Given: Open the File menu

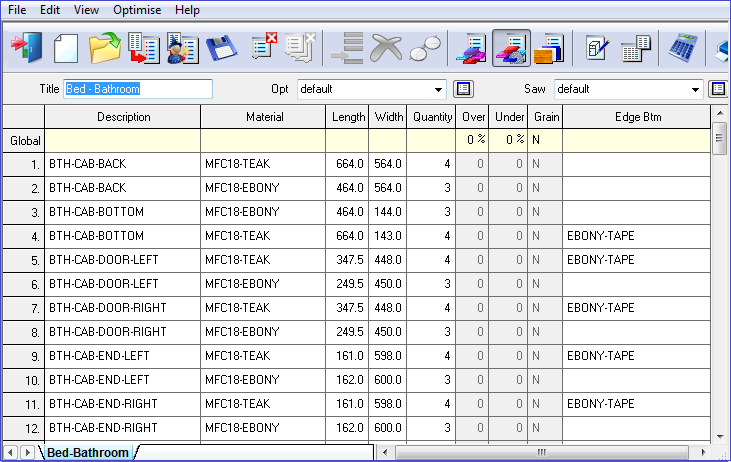Looking at the screenshot, I should pyautogui.click(x=17, y=10).
